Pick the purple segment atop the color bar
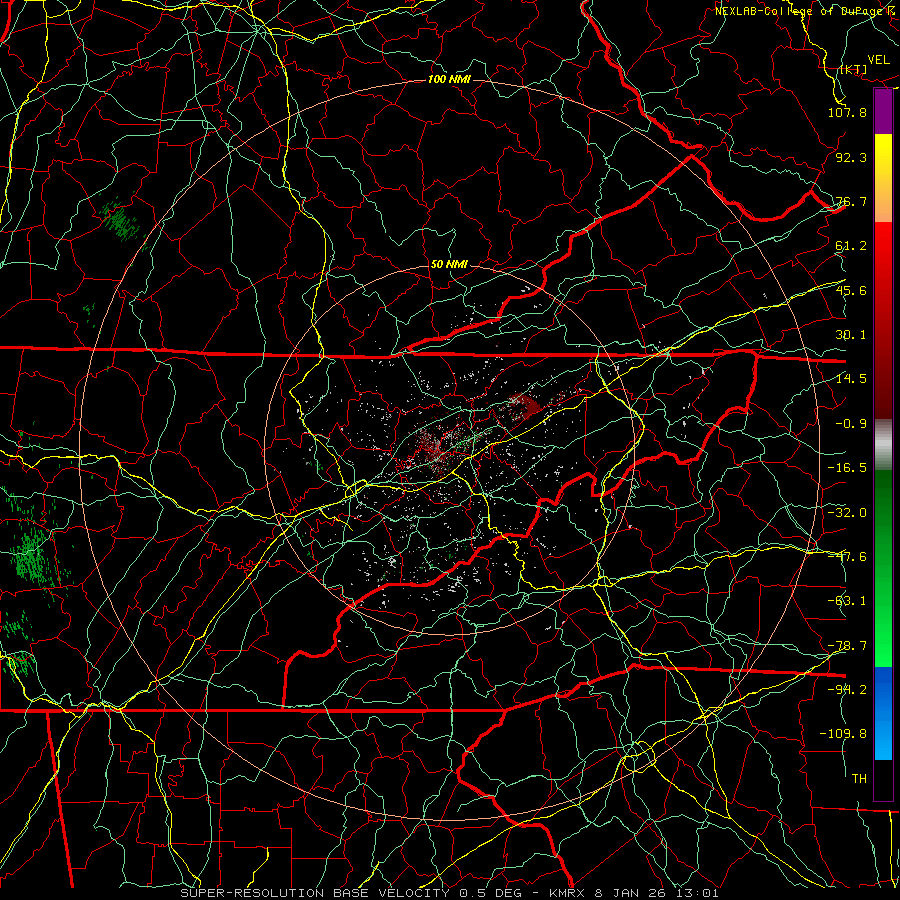Image resolution: width=900 pixels, height=900 pixels. click(883, 111)
